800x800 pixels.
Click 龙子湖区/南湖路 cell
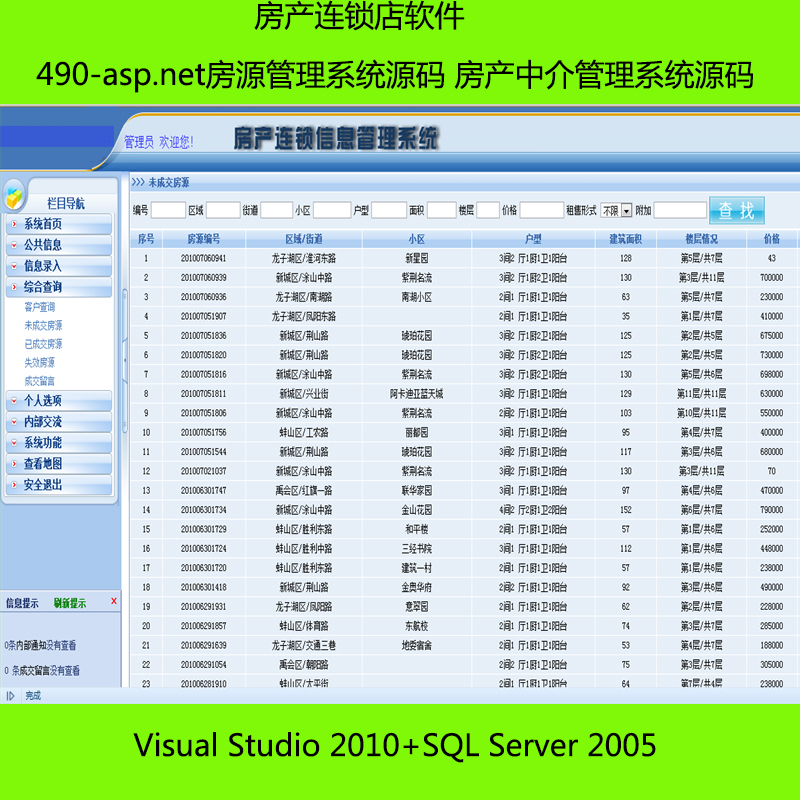pyautogui.click(x=304, y=297)
